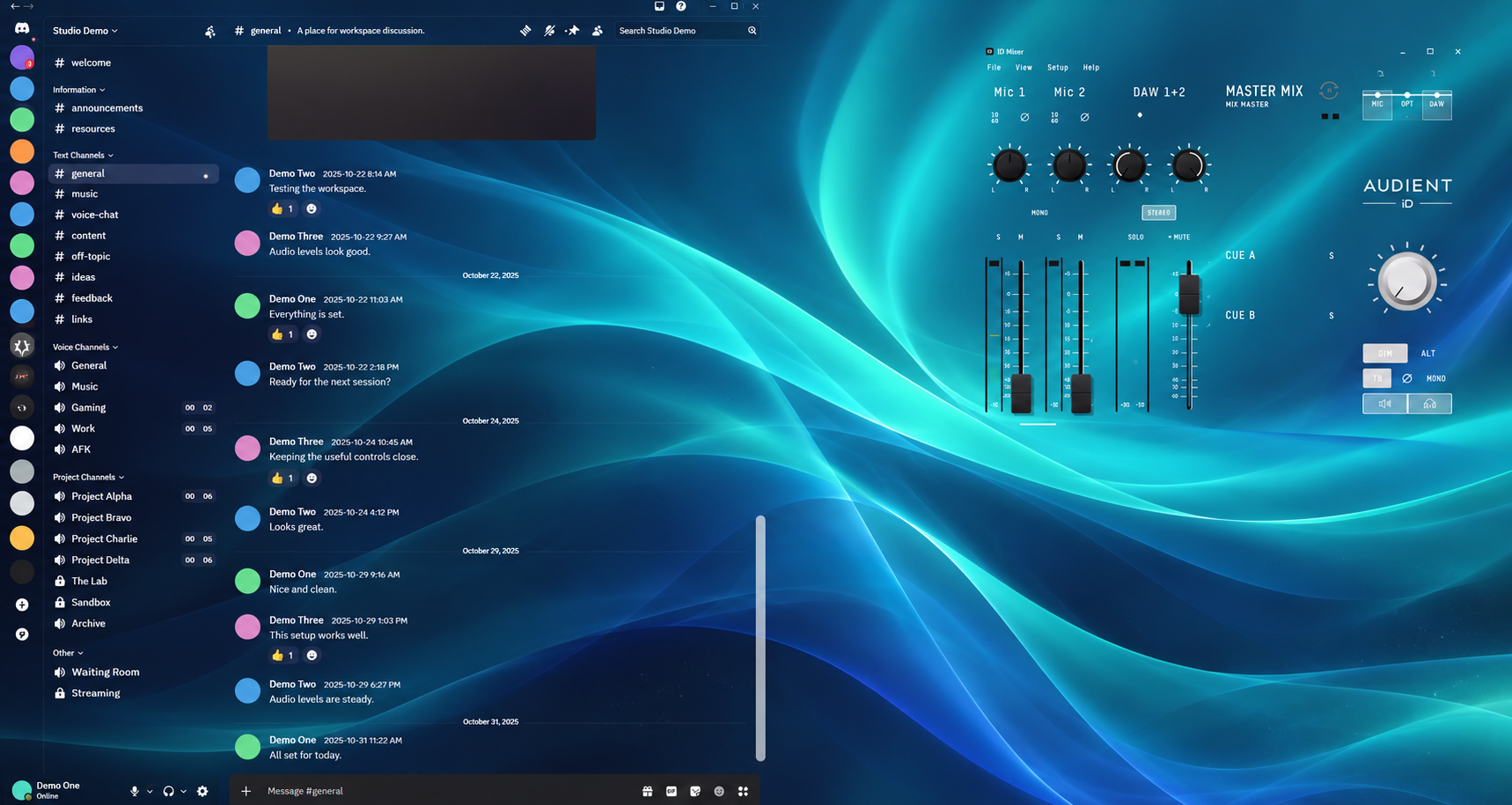The image size is (1512, 805).
Task: Toggle Mic 1 phase invert in ID Mixer
Action: [1024, 117]
